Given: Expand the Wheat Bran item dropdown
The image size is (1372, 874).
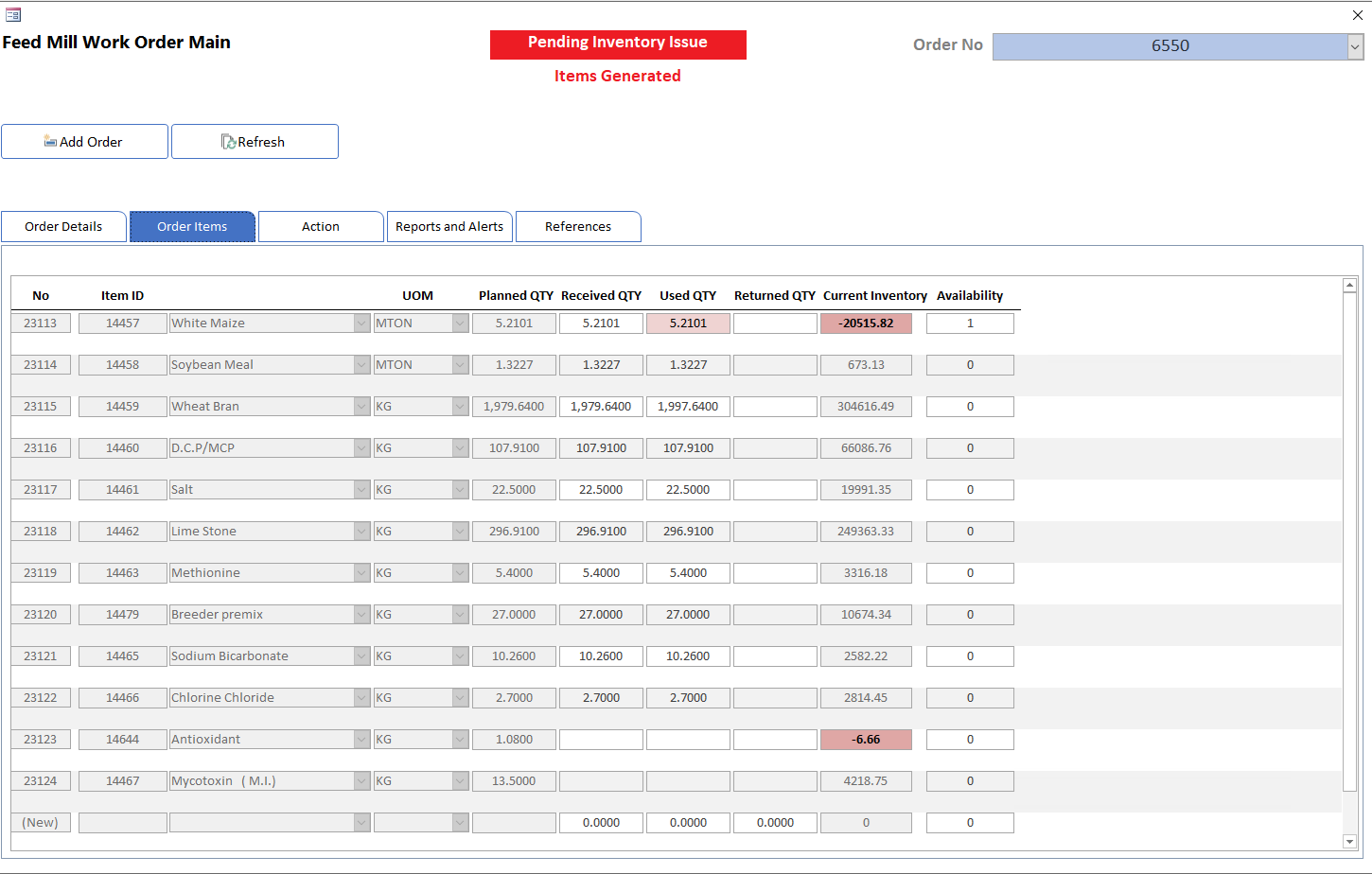Looking at the screenshot, I should click(x=361, y=407).
